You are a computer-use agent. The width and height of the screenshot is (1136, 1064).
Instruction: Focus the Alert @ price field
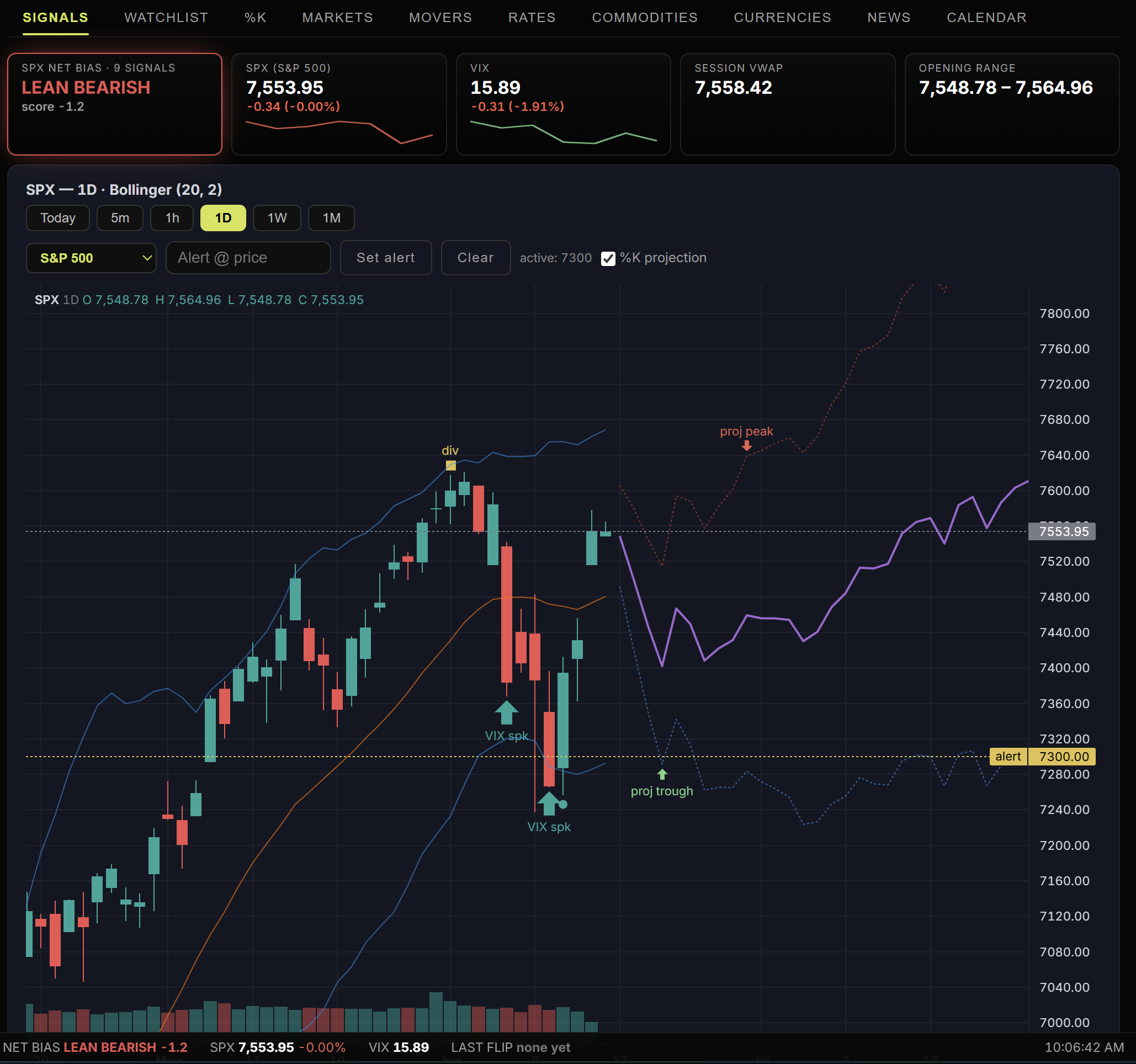pos(248,258)
